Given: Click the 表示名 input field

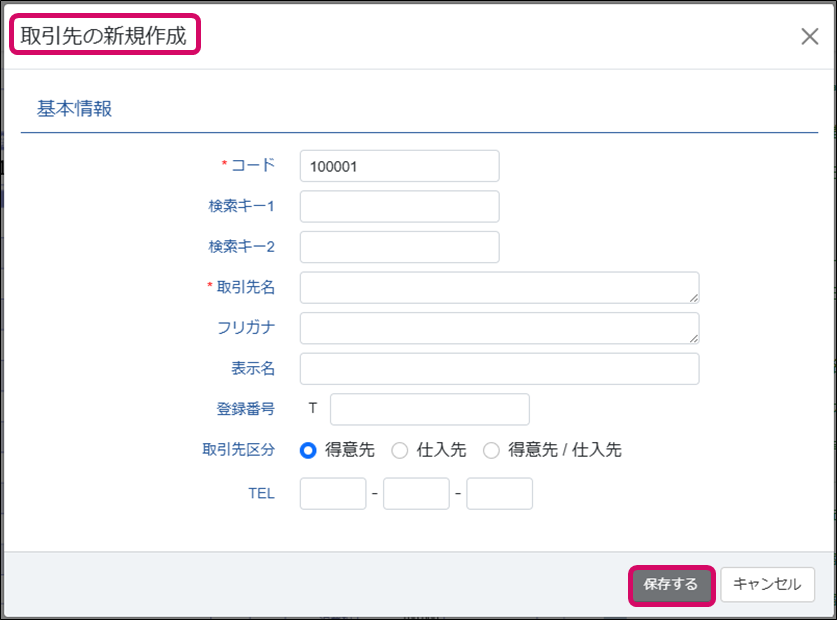Looking at the screenshot, I should point(499,368).
